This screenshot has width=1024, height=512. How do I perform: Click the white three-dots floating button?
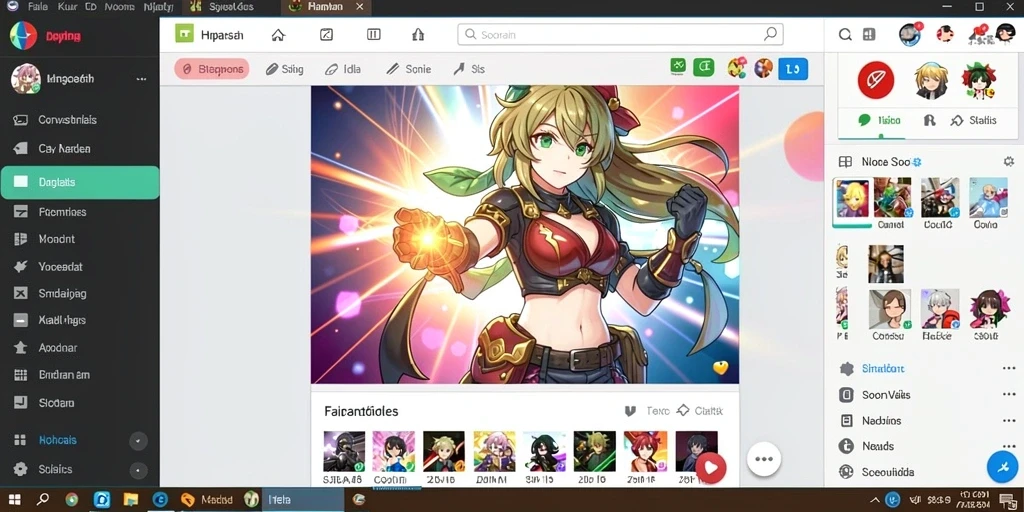(763, 458)
